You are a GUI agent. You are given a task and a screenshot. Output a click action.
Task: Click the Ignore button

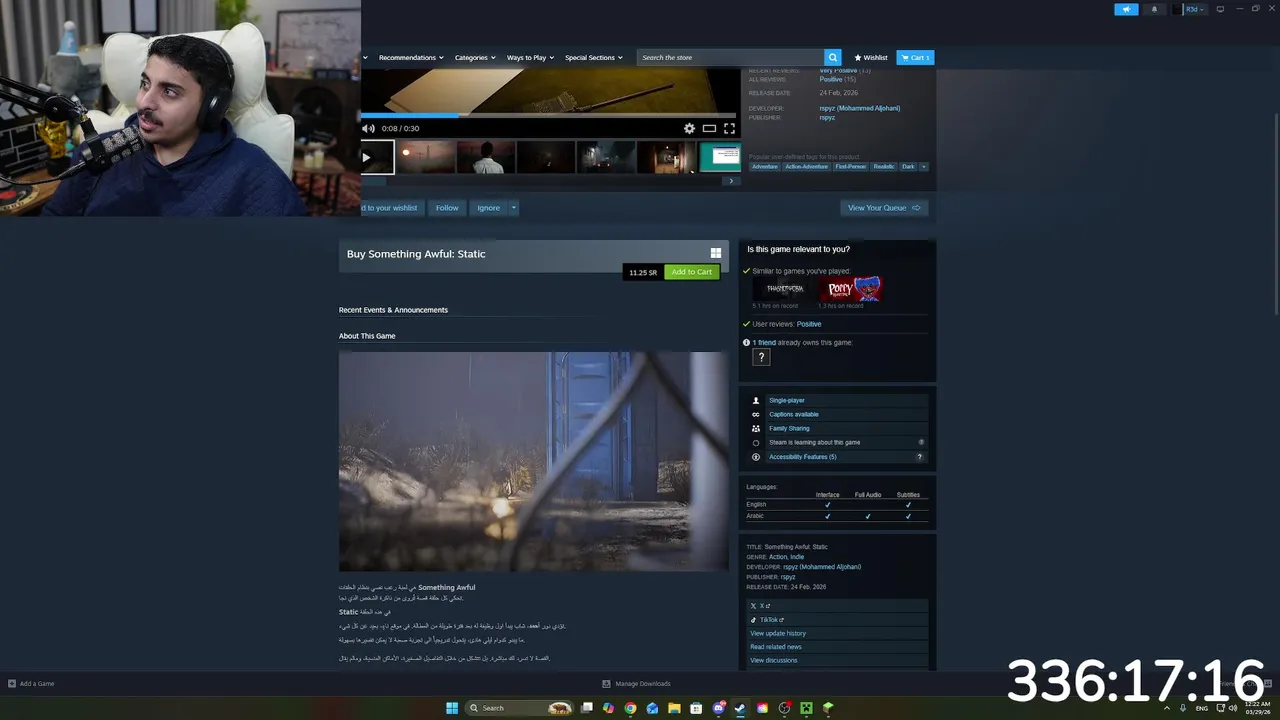[488, 208]
